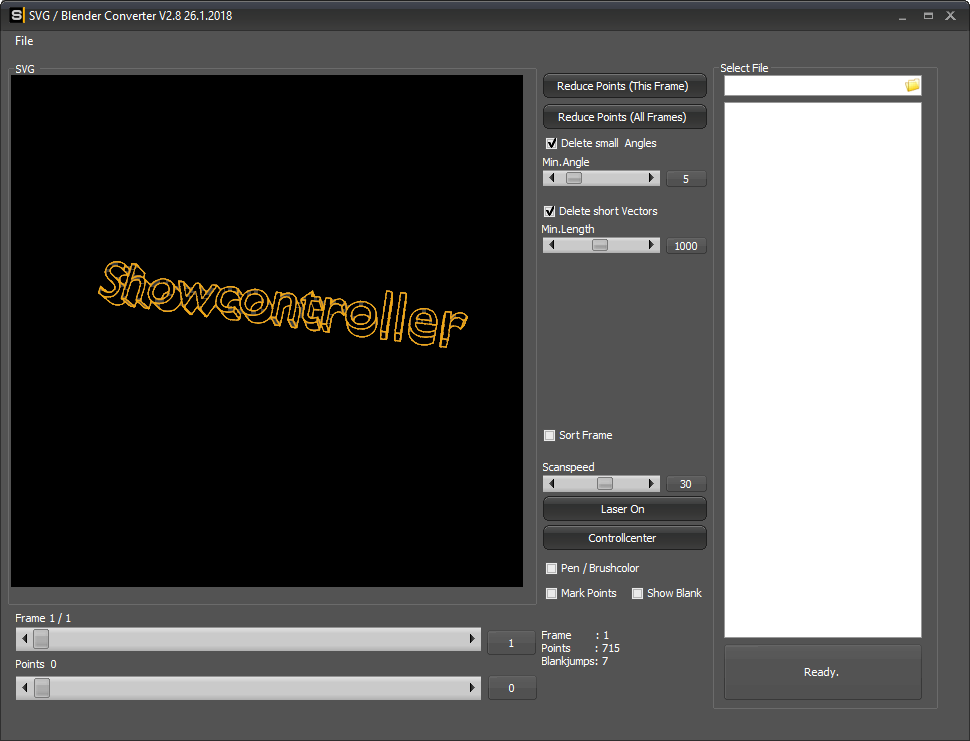Check the Pen / Brushcolor option
The image size is (970, 741).
[x=551, y=569]
